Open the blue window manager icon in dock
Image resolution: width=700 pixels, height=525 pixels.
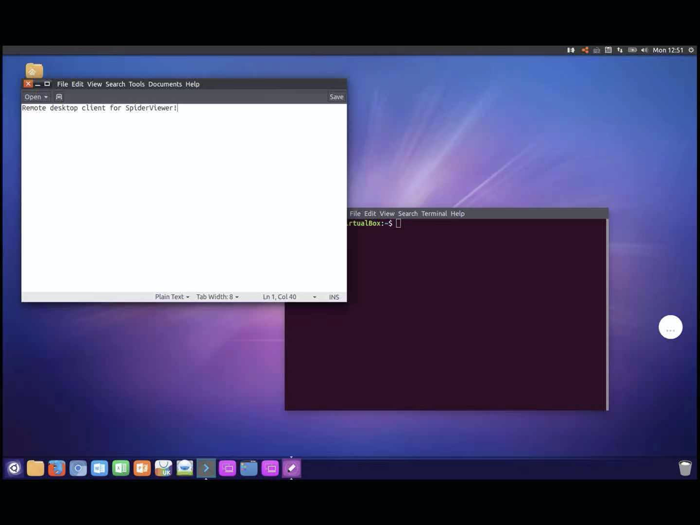click(x=249, y=468)
